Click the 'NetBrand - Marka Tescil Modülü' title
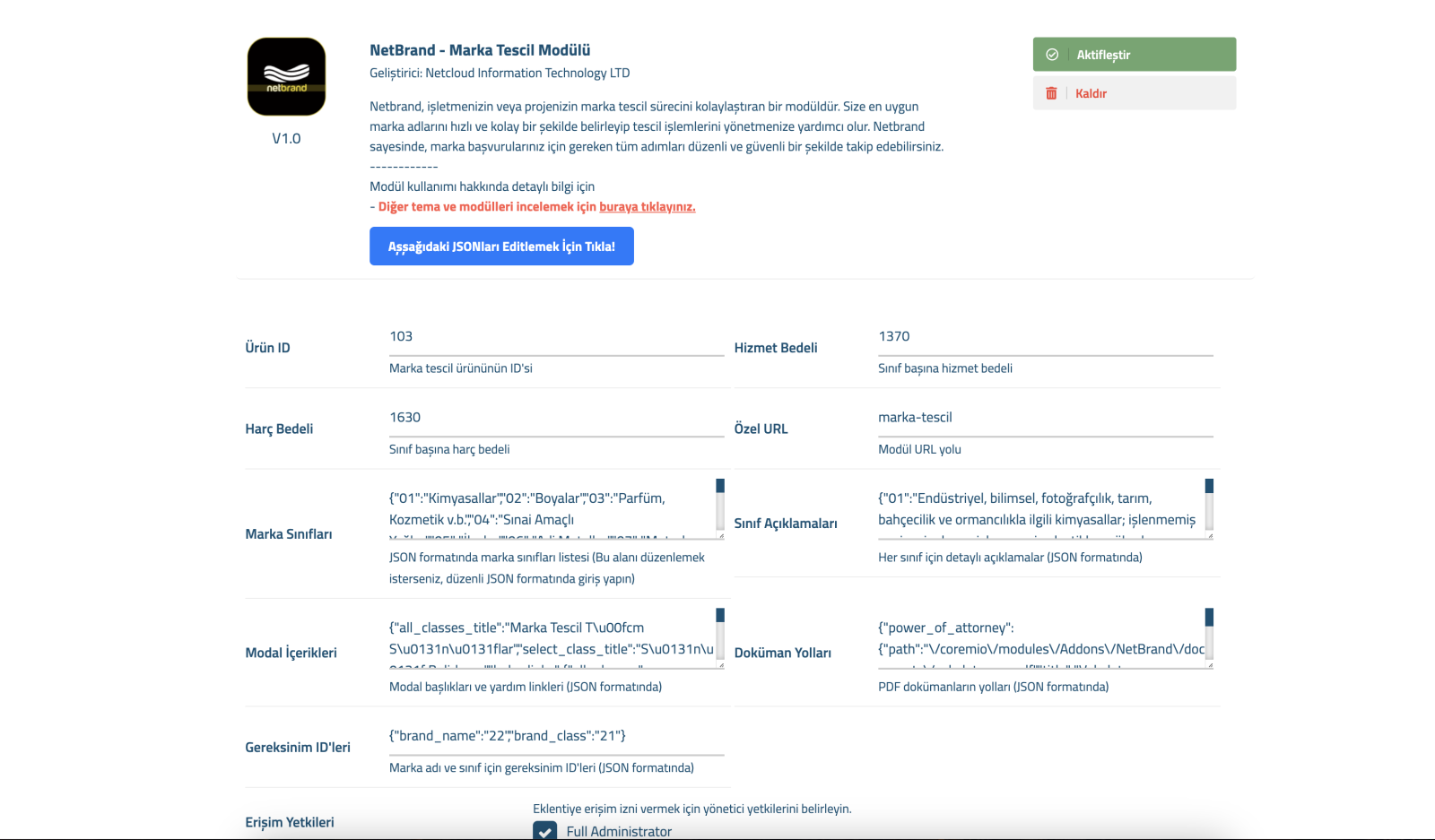1435x840 pixels. pyautogui.click(x=480, y=50)
